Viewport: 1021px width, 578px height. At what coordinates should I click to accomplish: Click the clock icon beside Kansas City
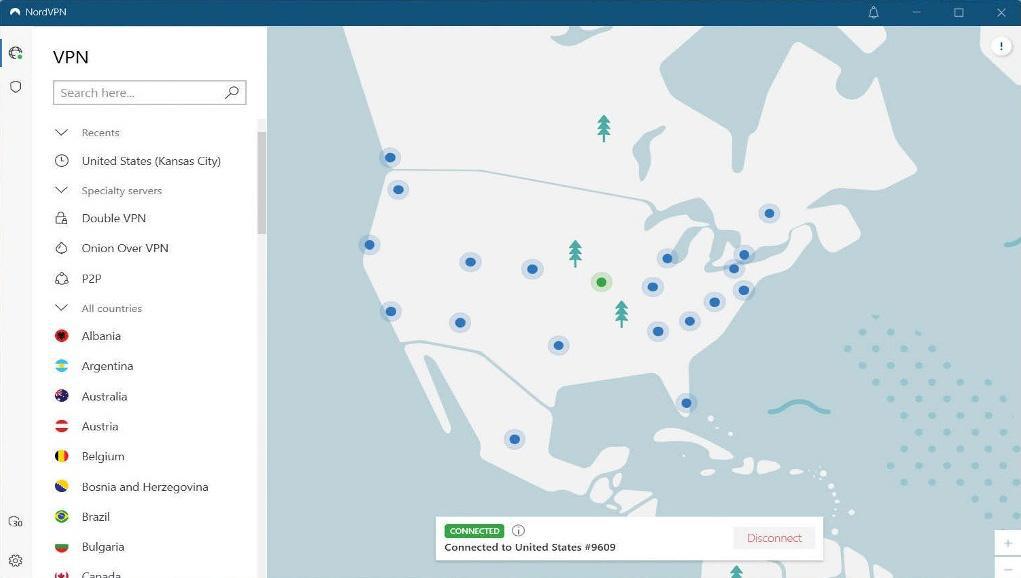click(x=61, y=161)
